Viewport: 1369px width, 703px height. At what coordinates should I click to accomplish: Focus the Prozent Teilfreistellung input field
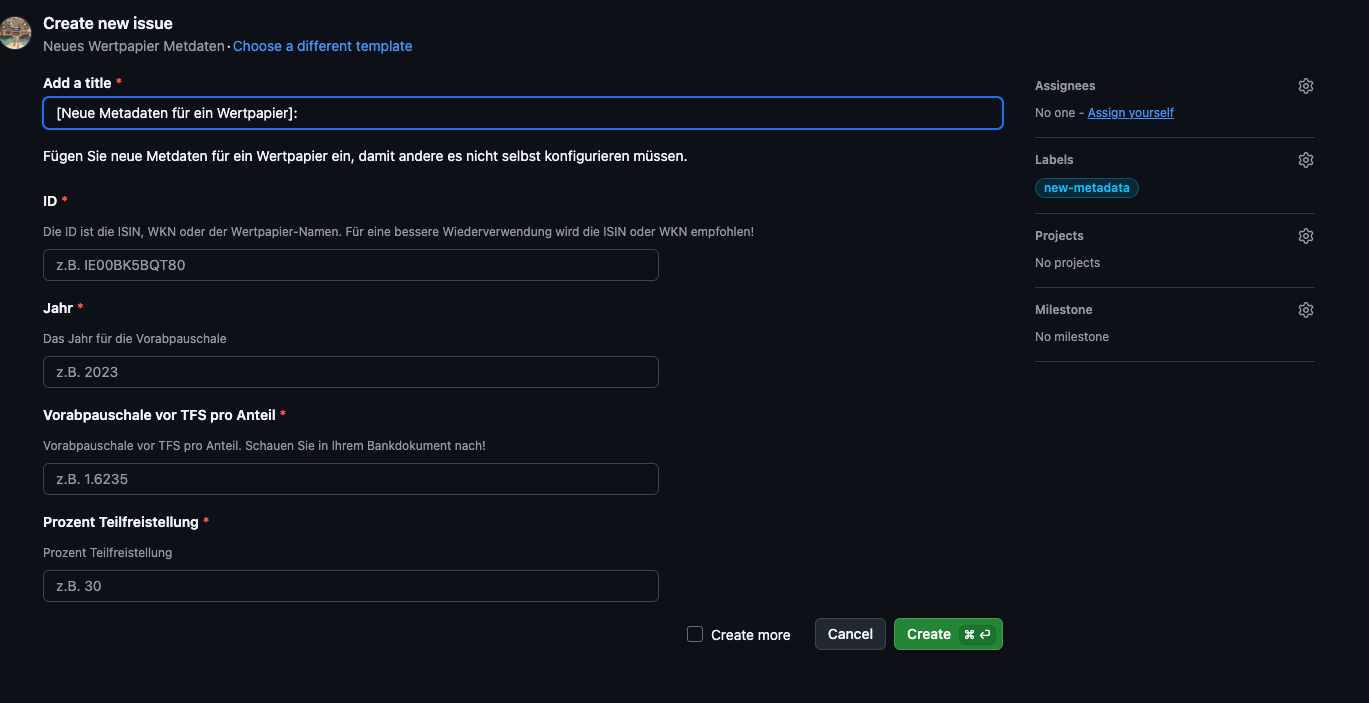click(x=350, y=586)
